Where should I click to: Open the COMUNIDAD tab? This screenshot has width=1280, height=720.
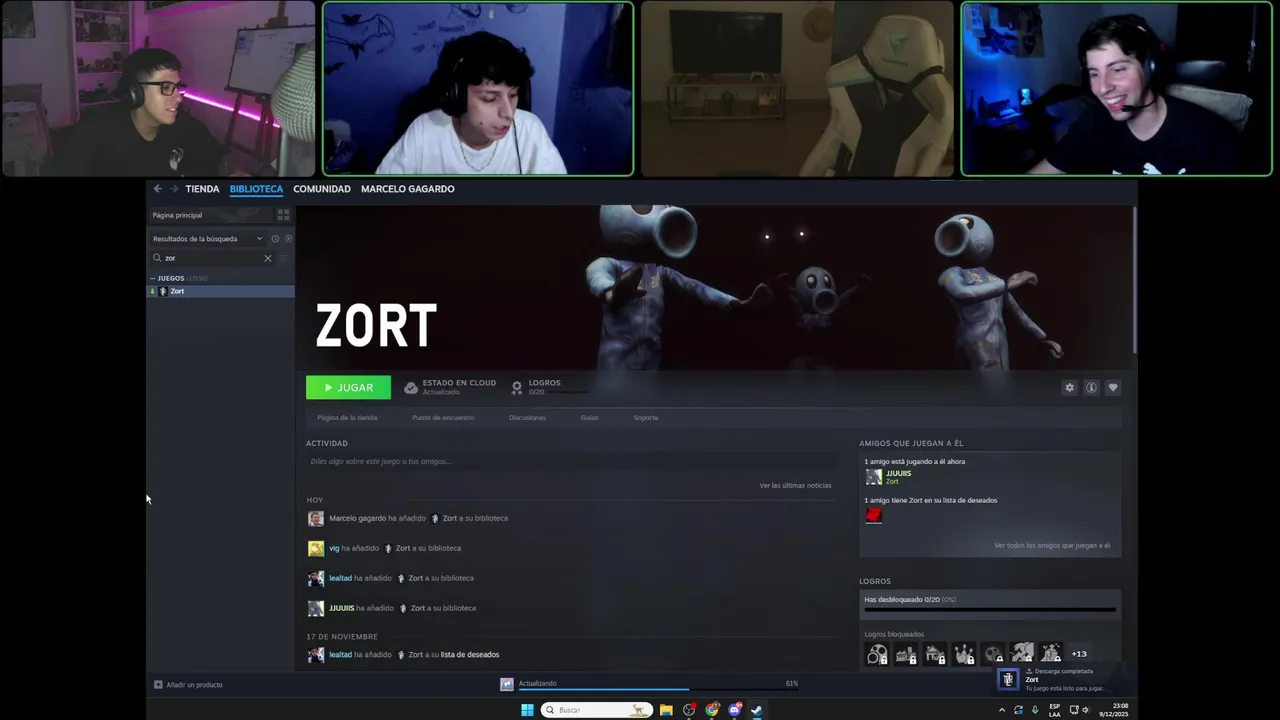tap(322, 189)
